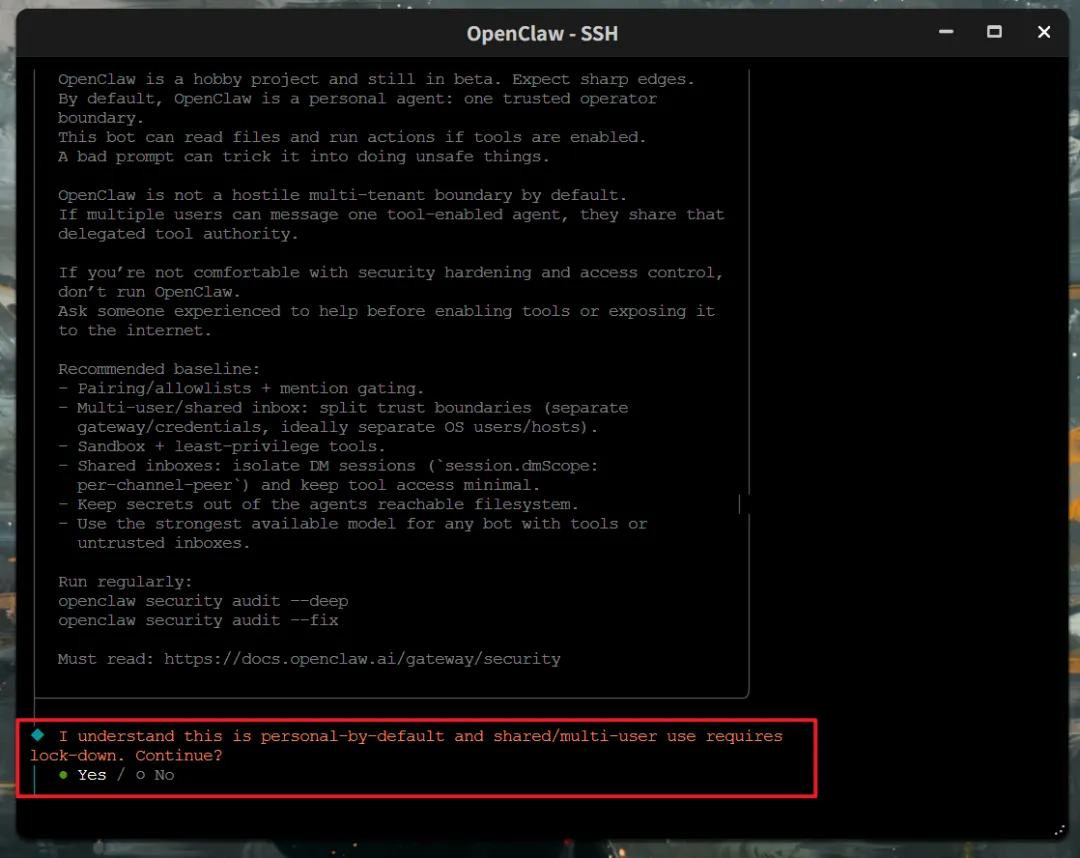Click the resize grip at window corner
The width and height of the screenshot is (1080, 858).
click(1060, 830)
